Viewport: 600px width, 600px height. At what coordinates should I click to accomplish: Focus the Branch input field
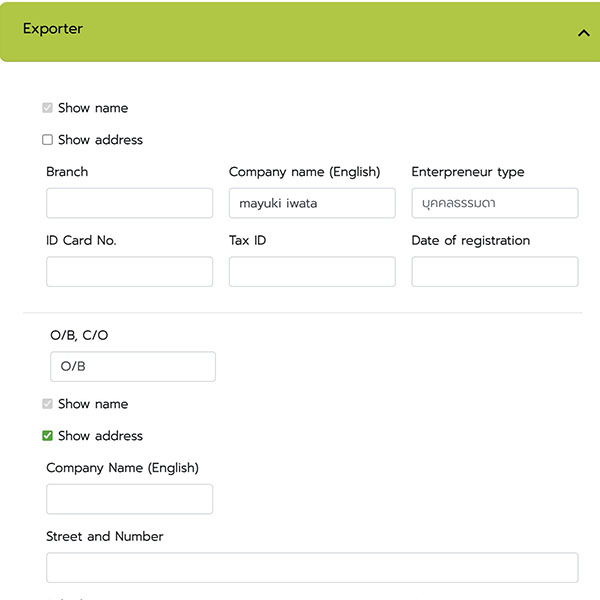[129, 203]
